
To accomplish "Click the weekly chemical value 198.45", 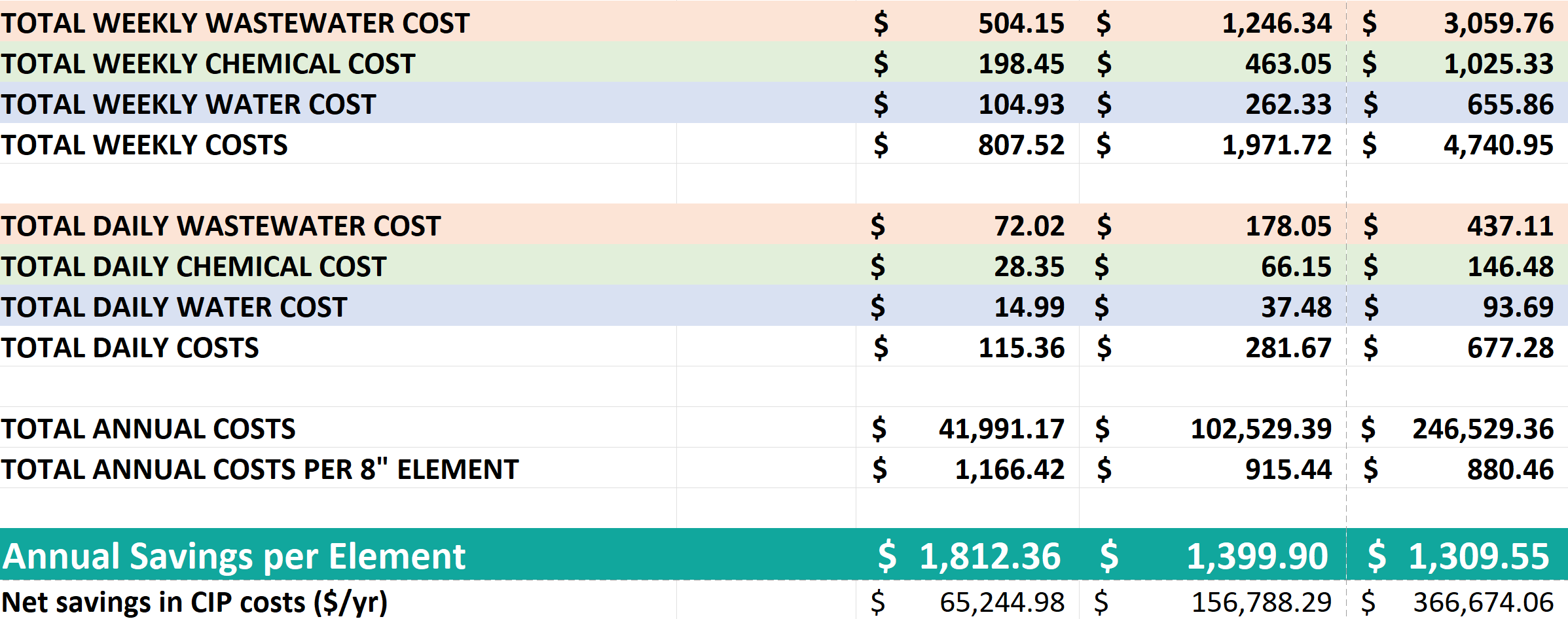I will (1021, 63).
